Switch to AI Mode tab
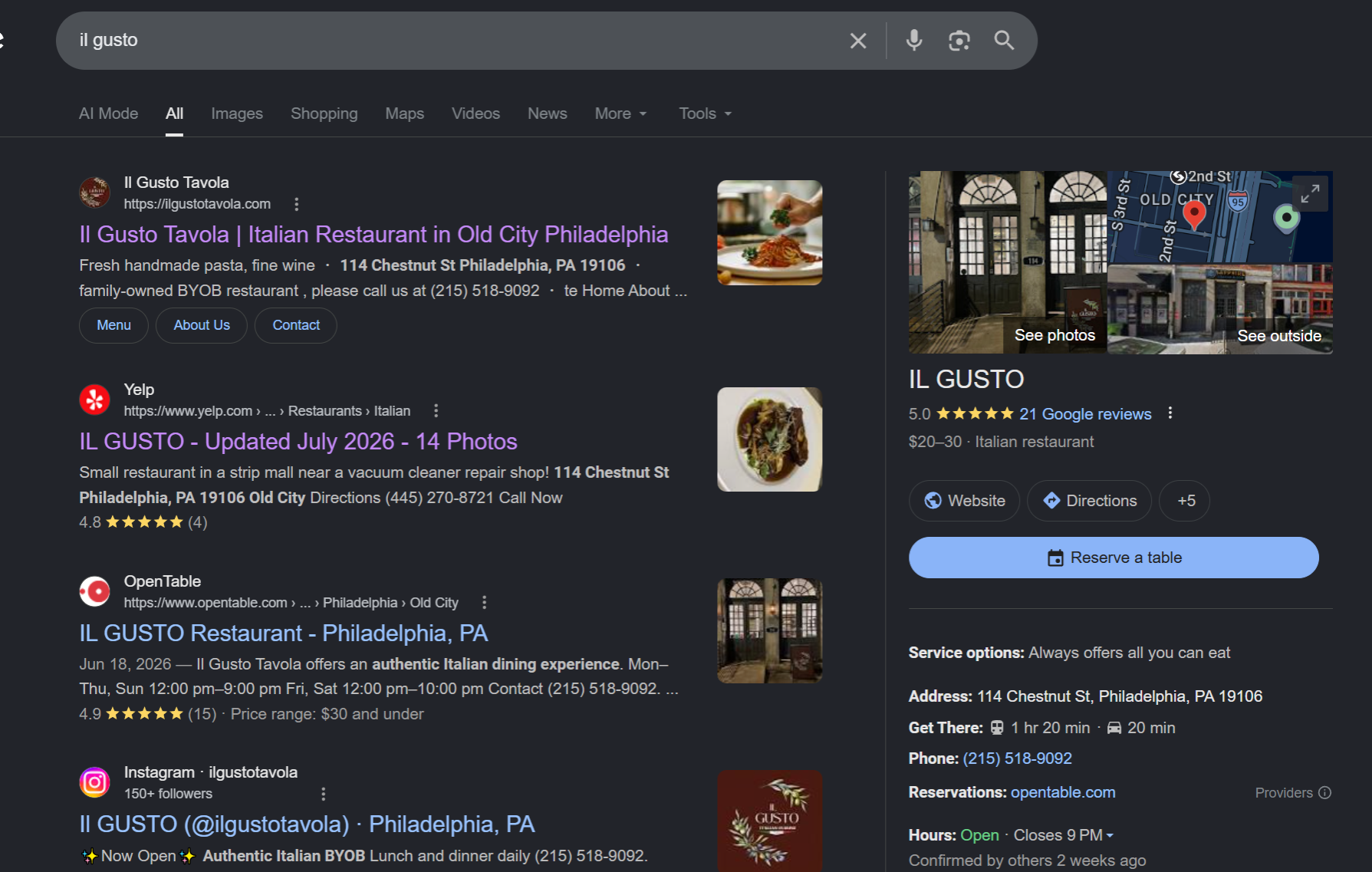Screen dimensions: 1372x872 pos(109,114)
